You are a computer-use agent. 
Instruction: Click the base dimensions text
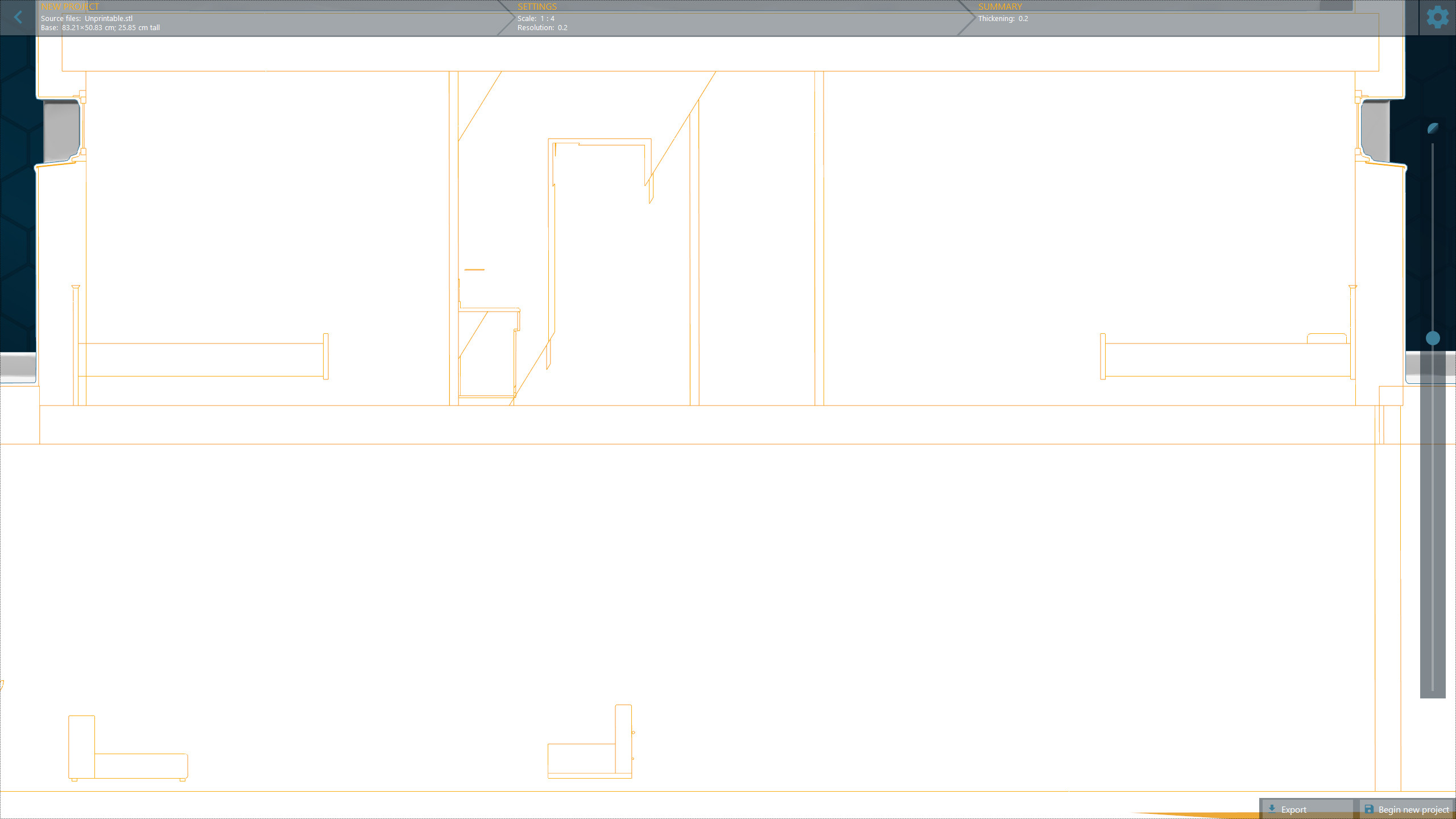(100, 27)
